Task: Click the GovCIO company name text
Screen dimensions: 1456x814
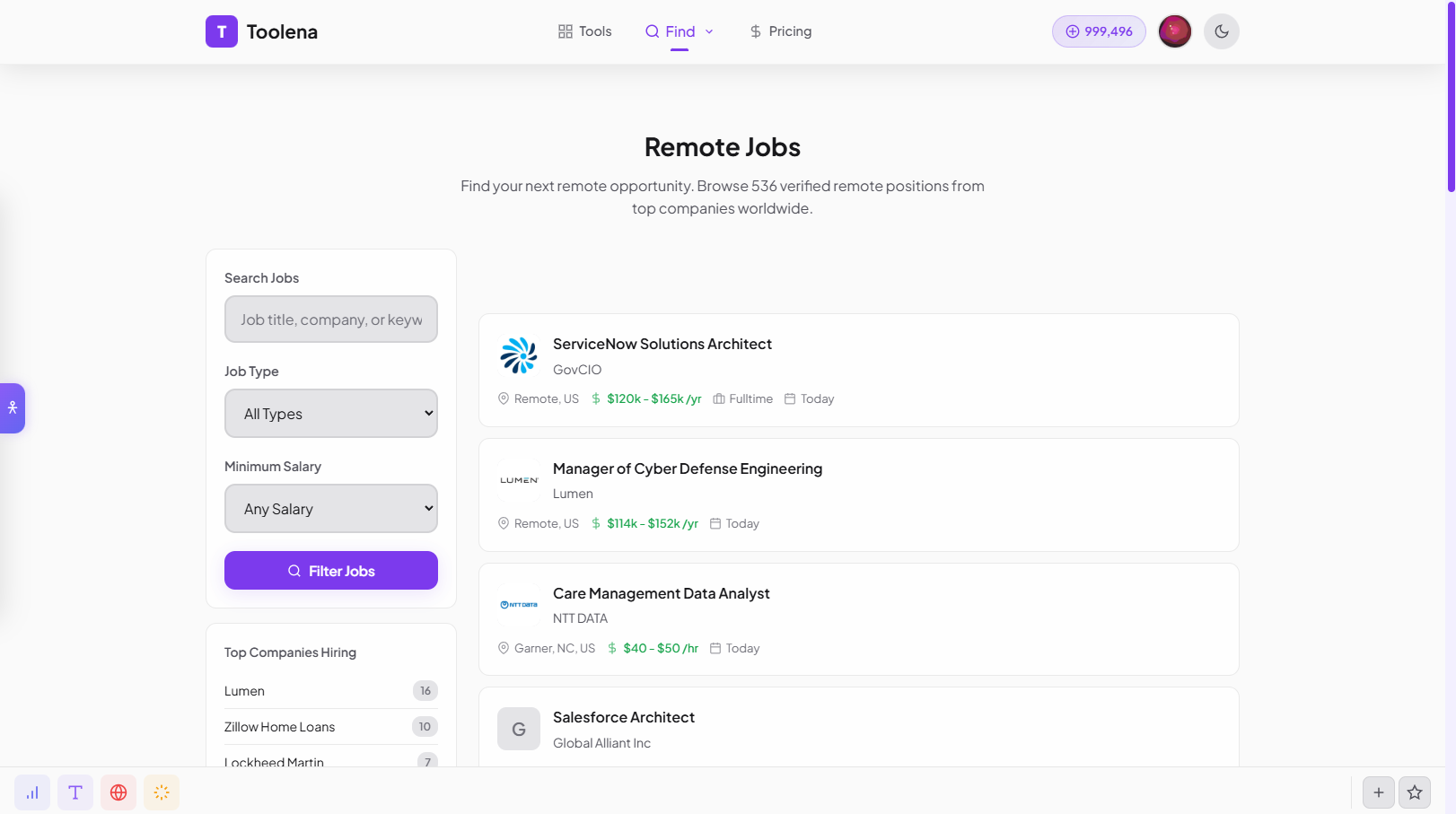Action: click(577, 370)
